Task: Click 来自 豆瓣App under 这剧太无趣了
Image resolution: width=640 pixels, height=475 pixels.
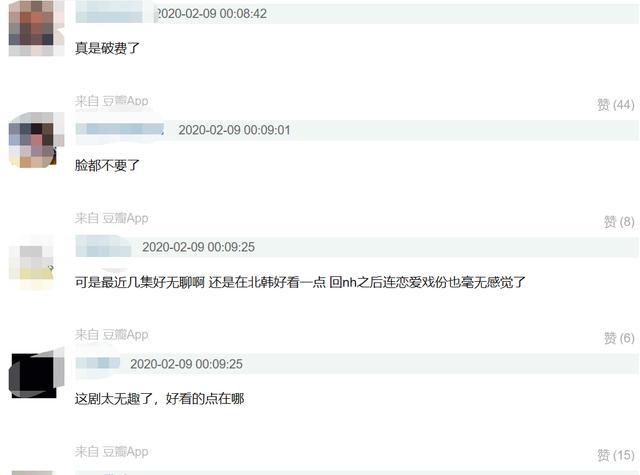Action: [x=111, y=451]
